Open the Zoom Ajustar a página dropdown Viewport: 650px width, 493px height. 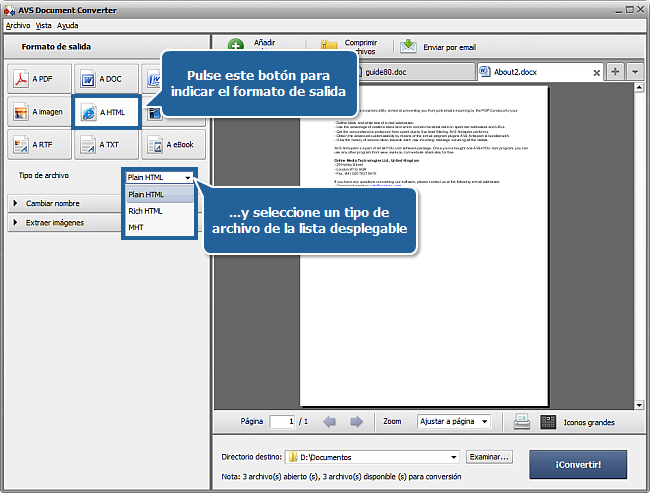pyautogui.click(x=454, y=422)
